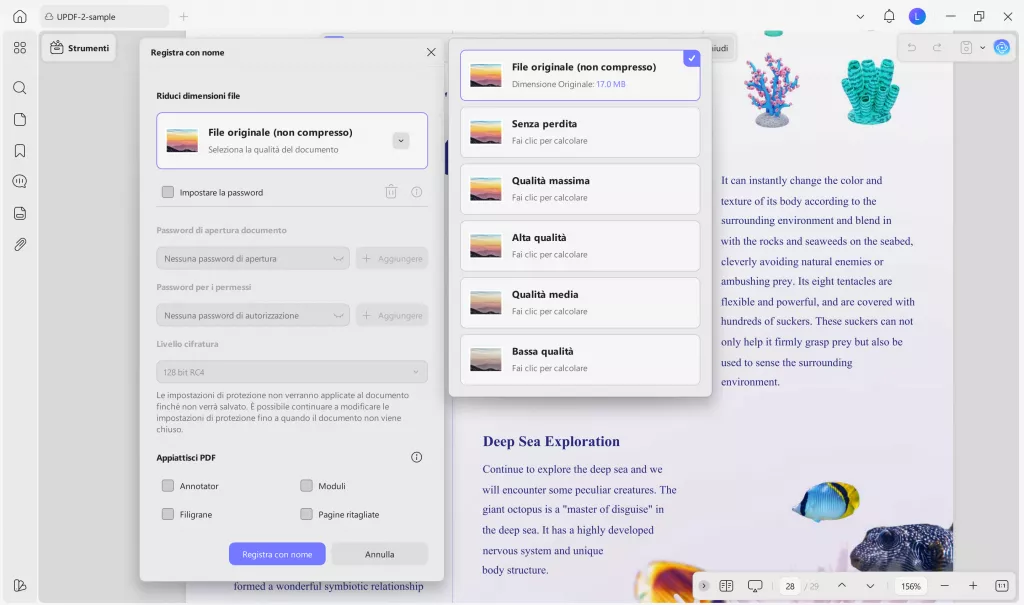Image resolution: width=1024 pixels, height=605 pixels.
Task: Open the UPDF AI assistant icon
Action: (x=1001, y=47)
